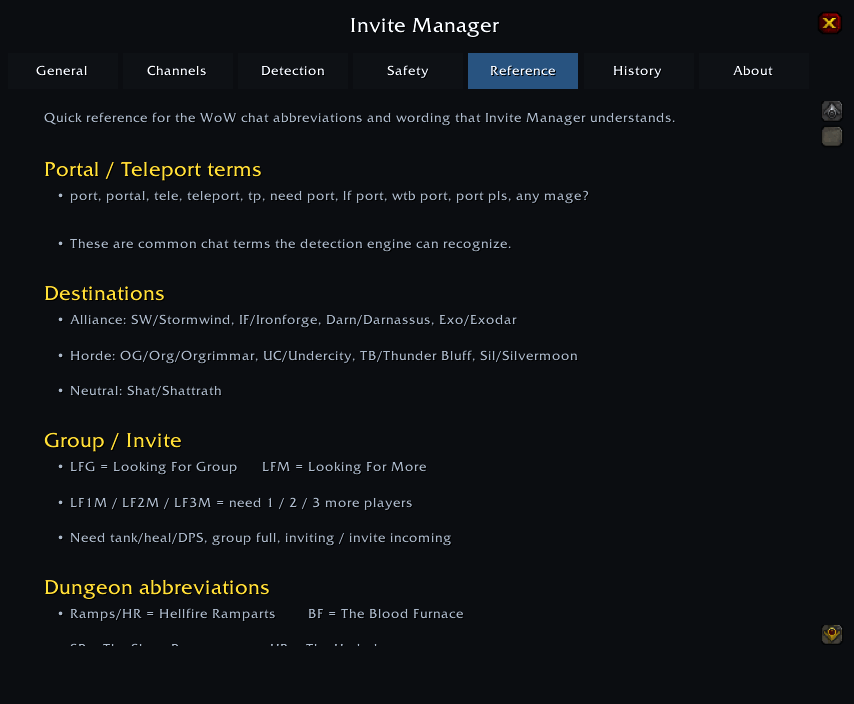854x704 pixels.
Task: Close the Invite Manager window
Action: click(829, 23)
